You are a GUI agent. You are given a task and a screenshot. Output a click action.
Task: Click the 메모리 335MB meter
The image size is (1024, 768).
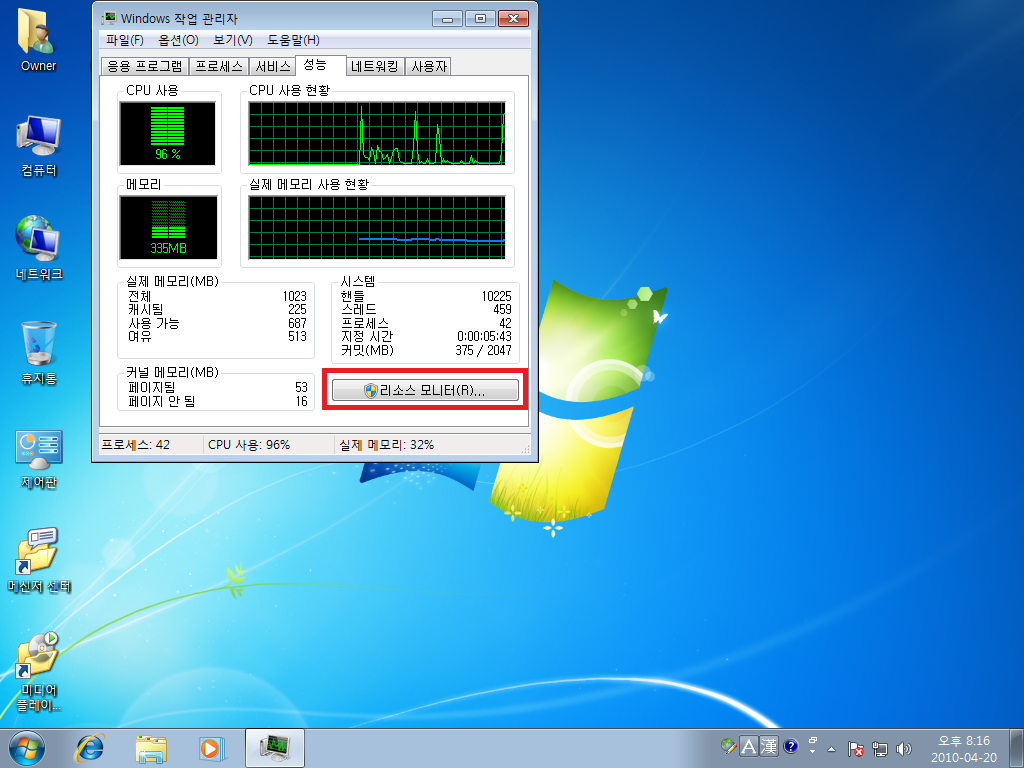168,227
